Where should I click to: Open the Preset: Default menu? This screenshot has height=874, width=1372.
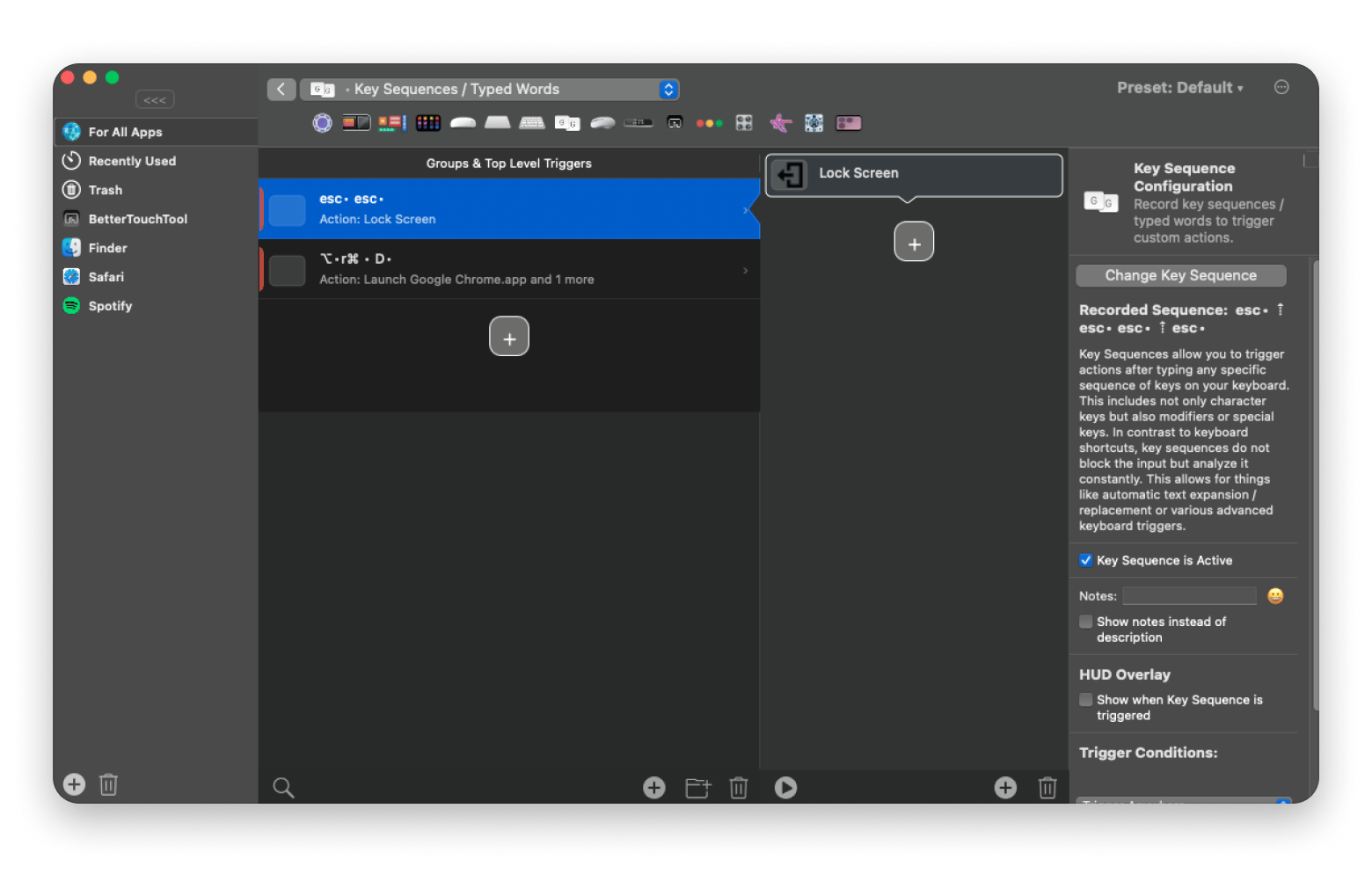pyautogui.click(x=1179, y=88)
